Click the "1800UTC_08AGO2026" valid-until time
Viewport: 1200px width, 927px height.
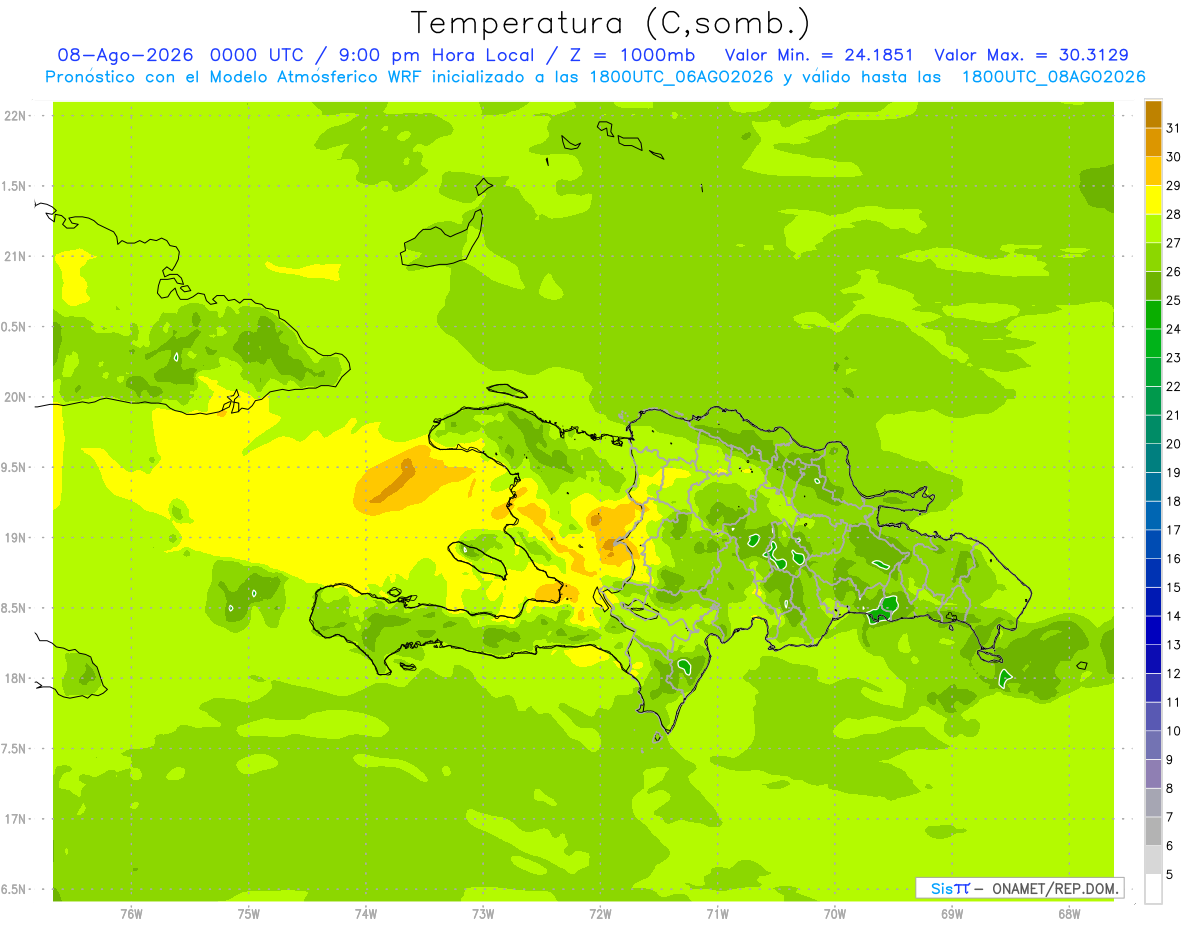1053,77
